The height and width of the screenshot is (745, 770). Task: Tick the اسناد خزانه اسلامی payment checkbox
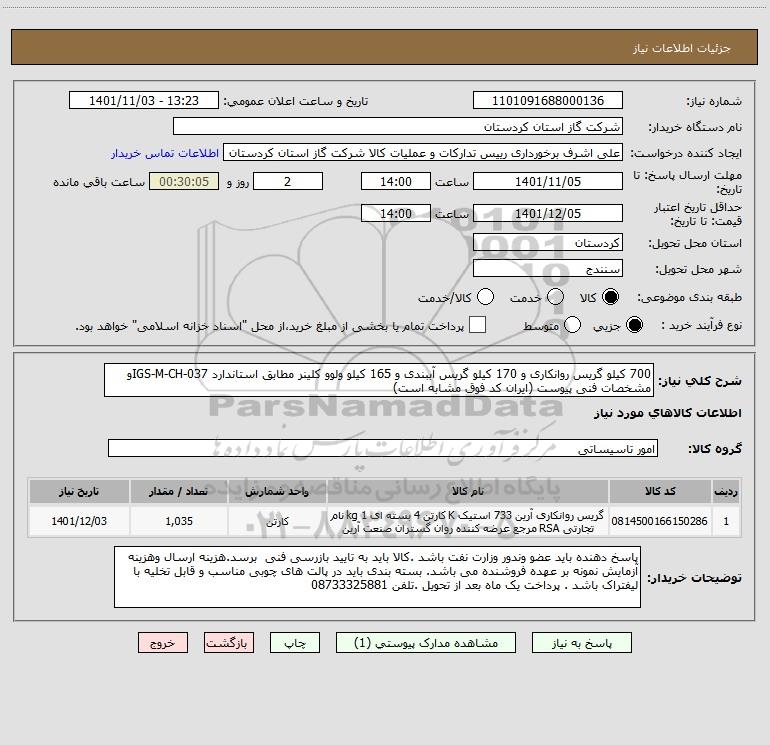coord(477,325)
